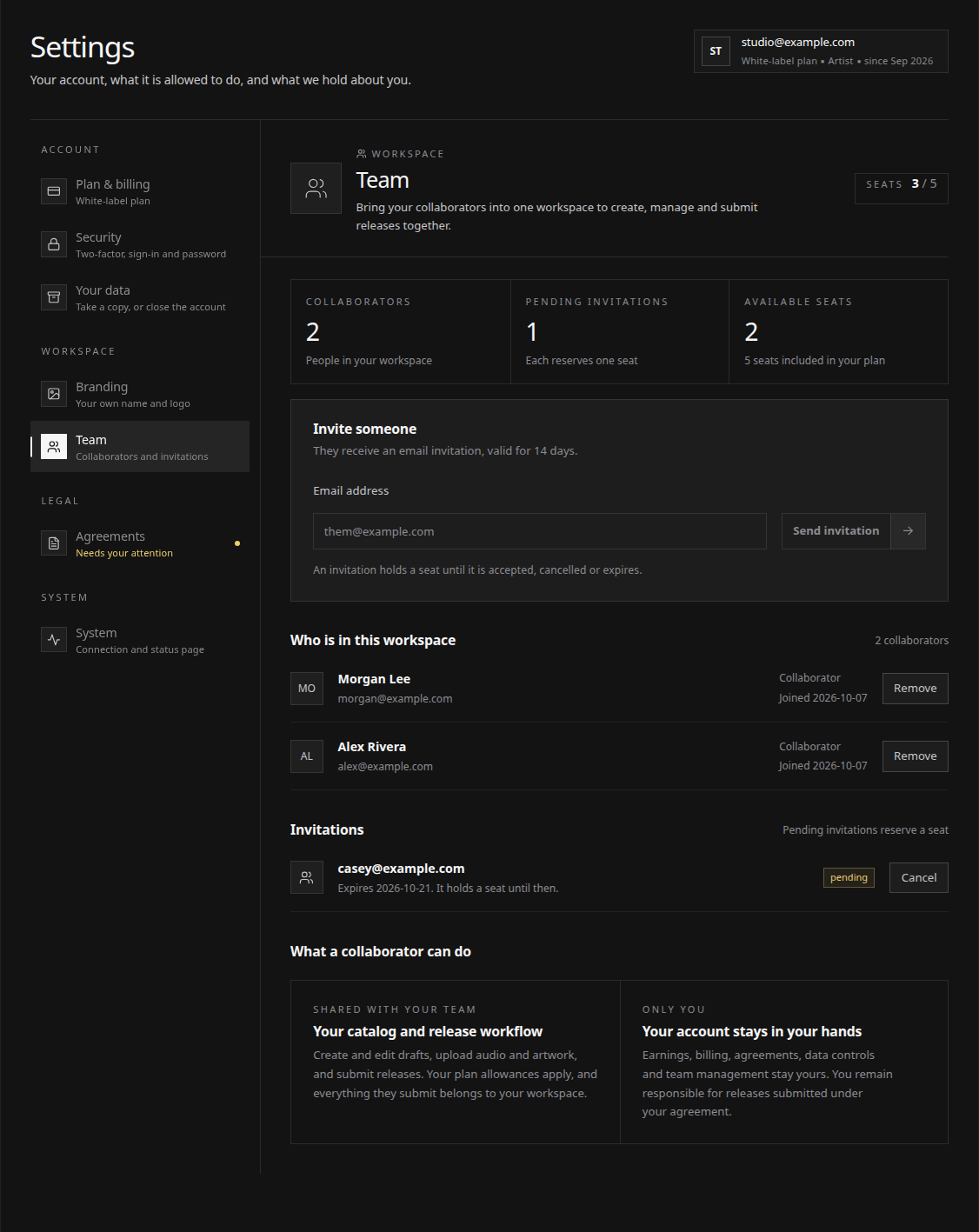Image resolution: width=979 pixels, height=1232 pixels.
Task: Click 'People in your workspace' text
Action: [369, 361]
